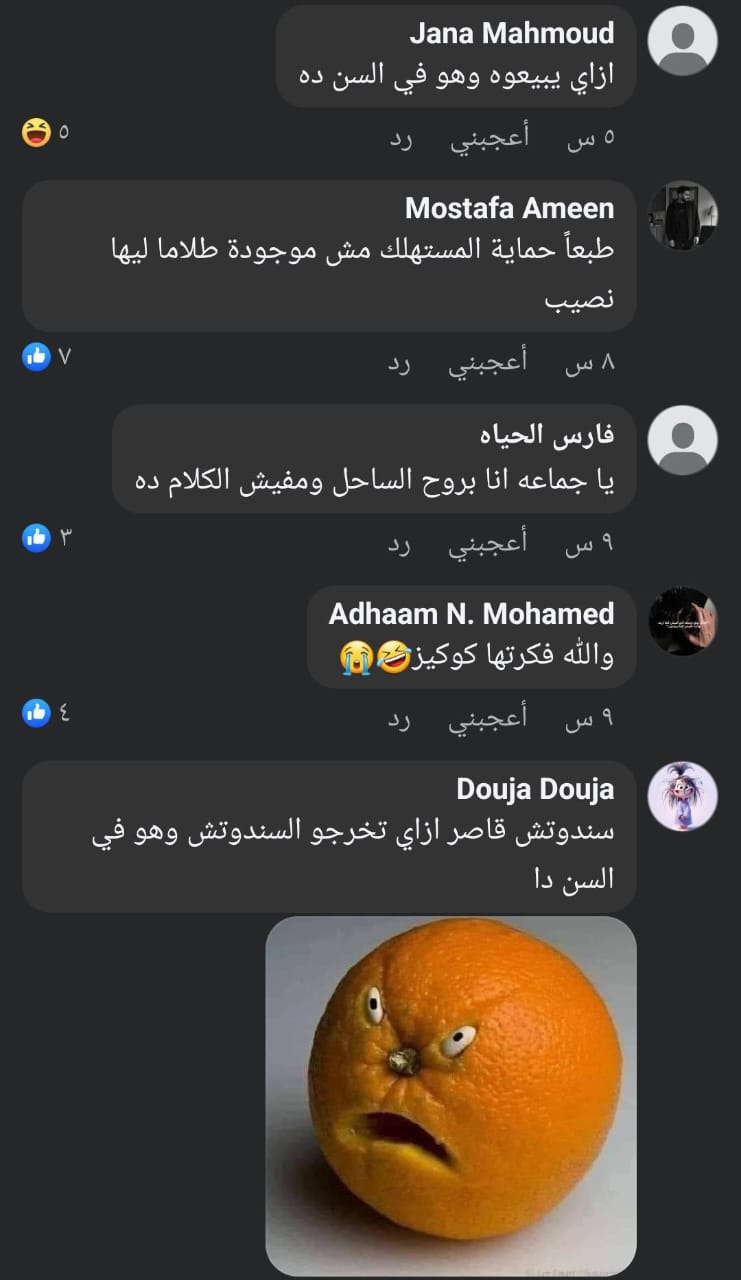Reply (رد) to Mostafa Ameen's comment
The height and width of the screenshot is (1280, 741).
tap(401, 364)
